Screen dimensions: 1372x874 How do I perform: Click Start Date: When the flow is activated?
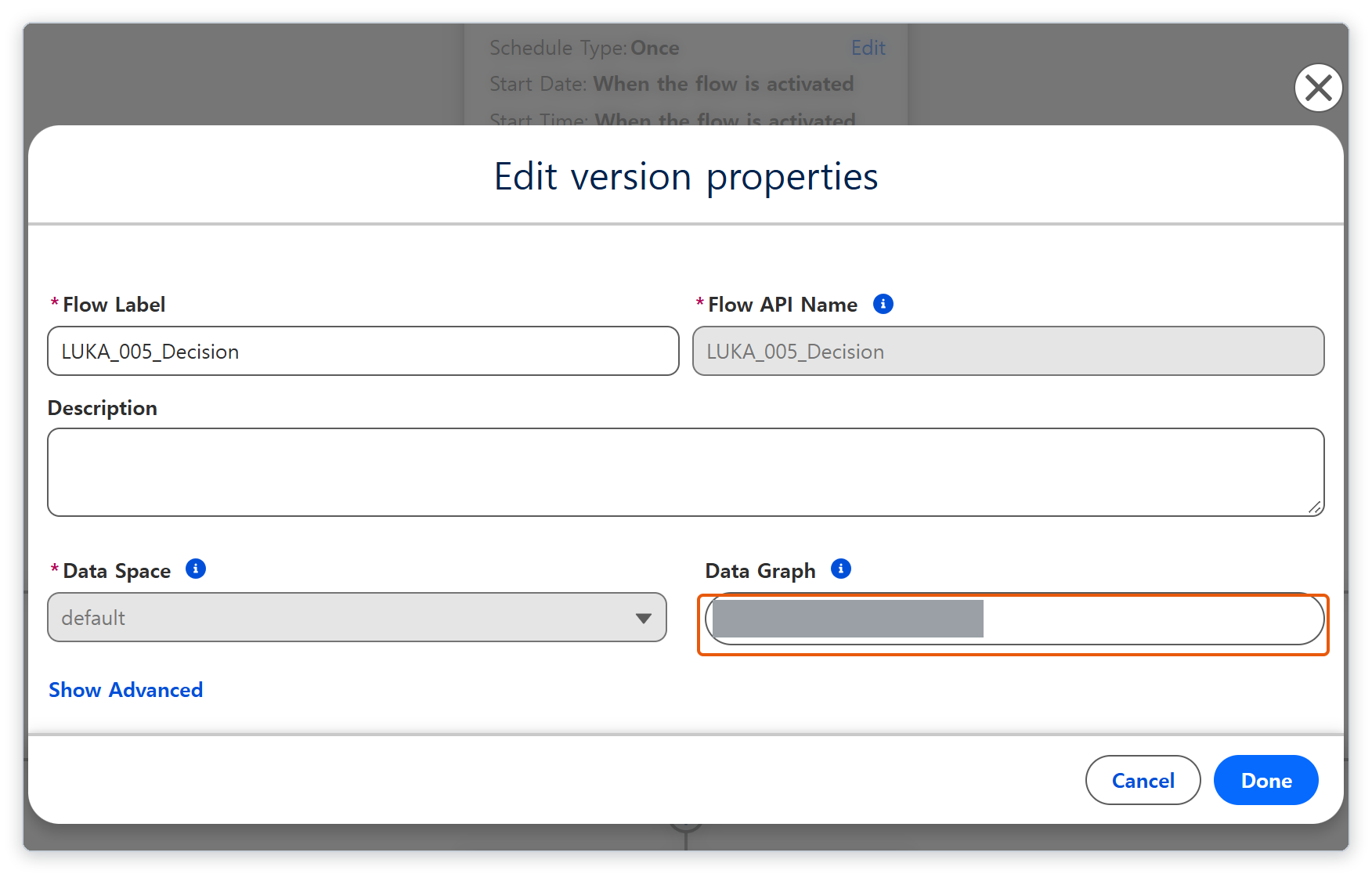click(672, 84)
